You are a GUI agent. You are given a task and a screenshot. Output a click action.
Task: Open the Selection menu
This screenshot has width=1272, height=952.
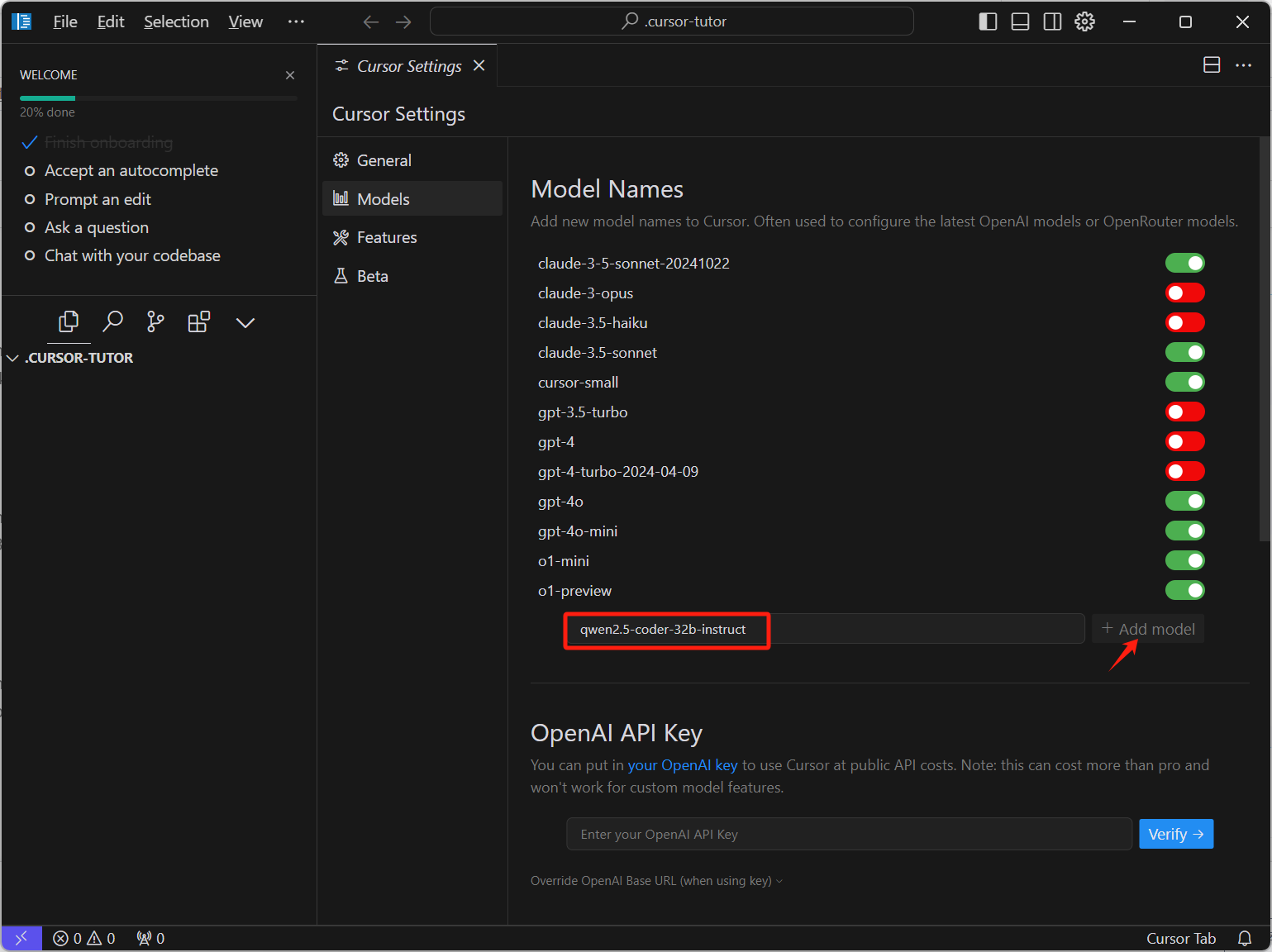coord(176,21)
